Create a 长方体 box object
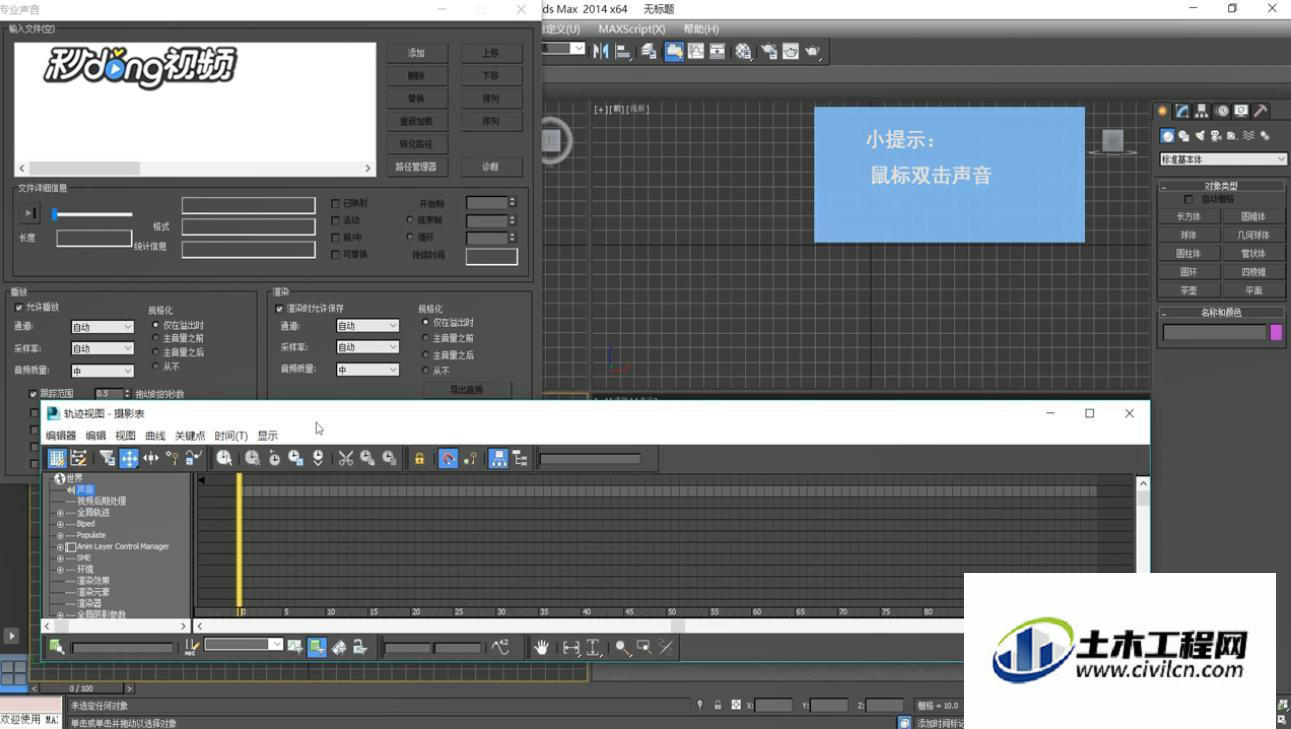Image resolution: width=1291 pixels, height=729 pixels. (1188, 216)
